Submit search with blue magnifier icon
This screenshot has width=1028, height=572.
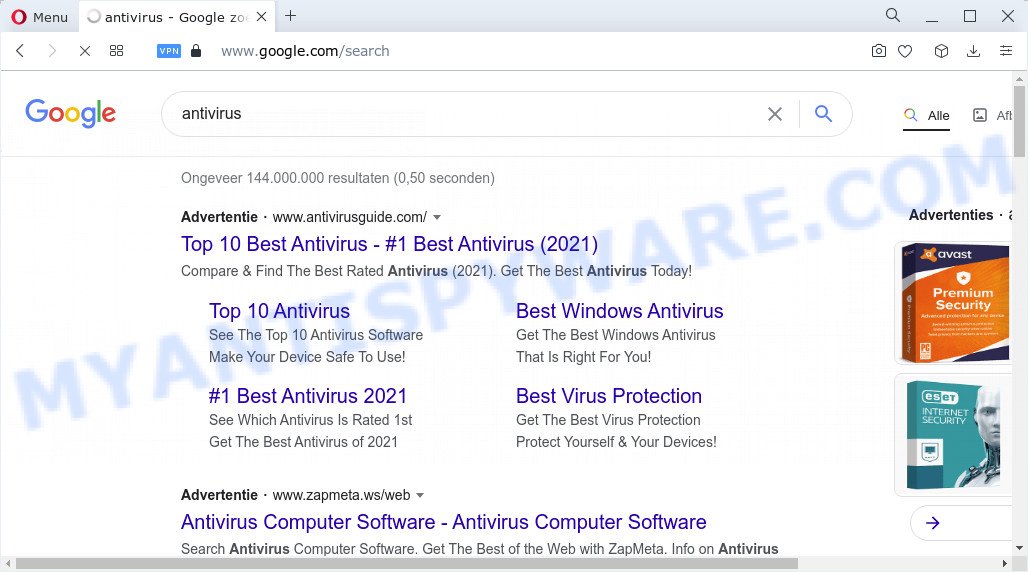pyautogui.click(x=823, y=113)
